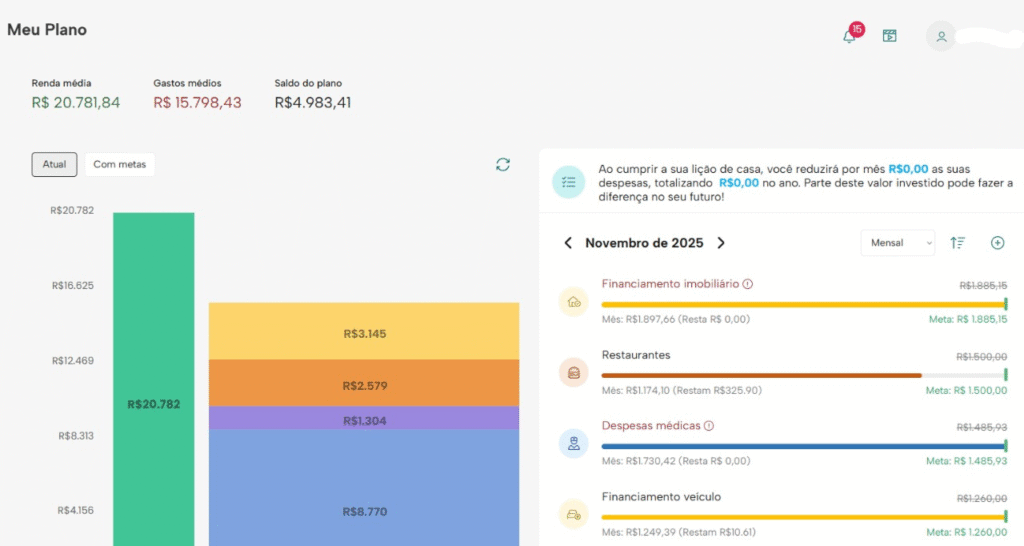
Task: Click the Restaurantes progress bar
Action: [761, 375]
